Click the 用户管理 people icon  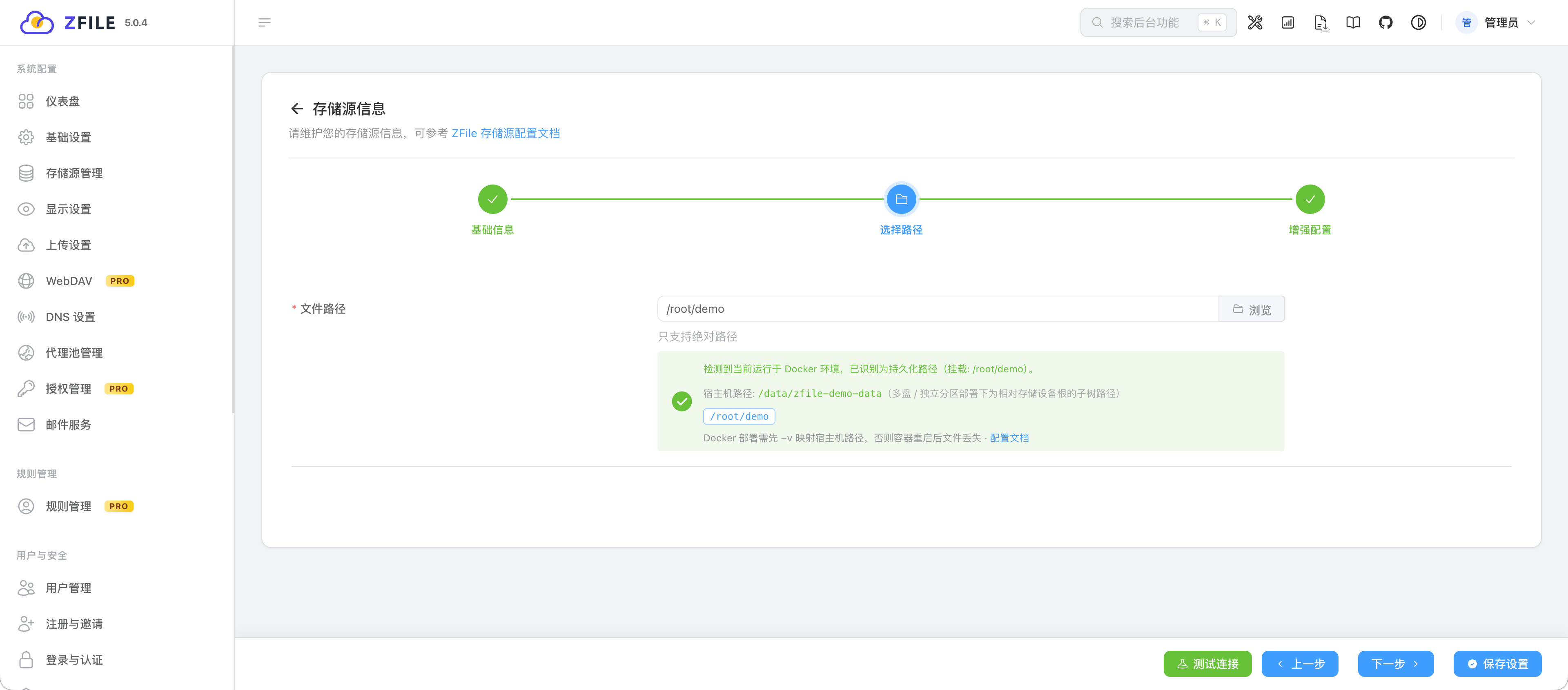pyautogui.click(x=26, y=587)
